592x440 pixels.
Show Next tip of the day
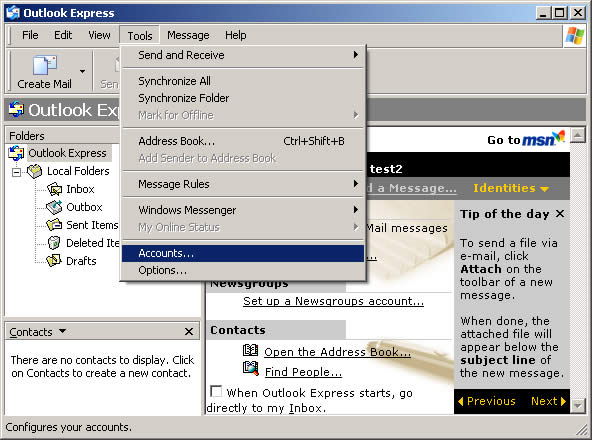548,401
